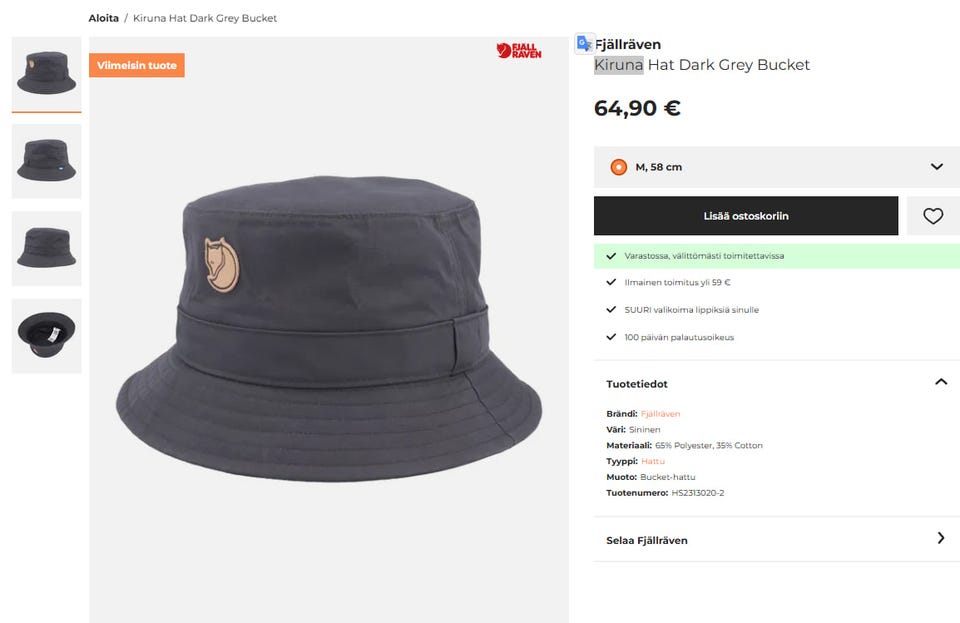This screenshot has width=960, height=623.
Task: Click the main bucket hat product image
Action: tap(329, 329)
